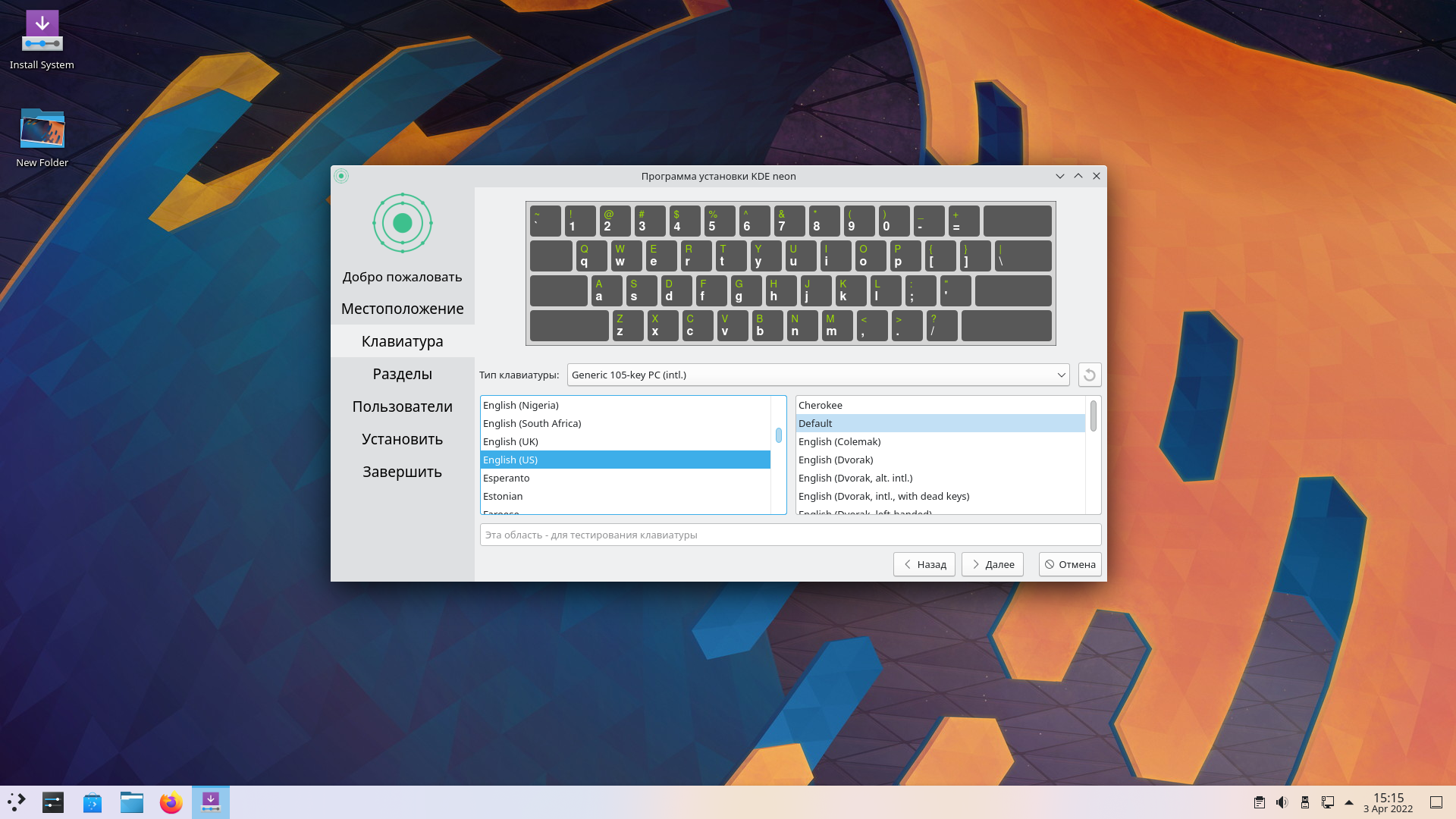Reset keyboard model to default with the revert icon
This screenshot has height=819, width=1456.
(x=1090, y=375)
